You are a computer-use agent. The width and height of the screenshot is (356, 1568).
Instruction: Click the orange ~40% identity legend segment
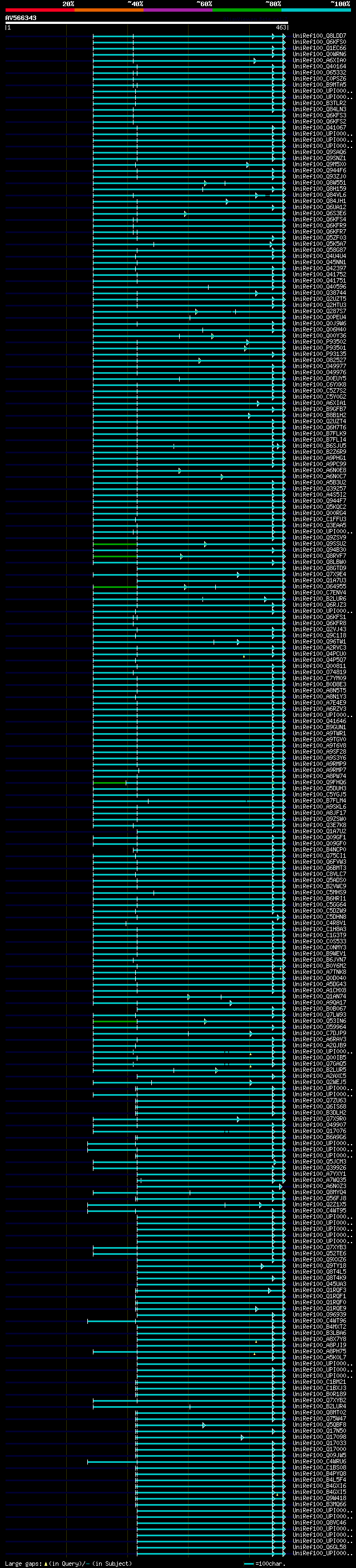click(109, 10)
